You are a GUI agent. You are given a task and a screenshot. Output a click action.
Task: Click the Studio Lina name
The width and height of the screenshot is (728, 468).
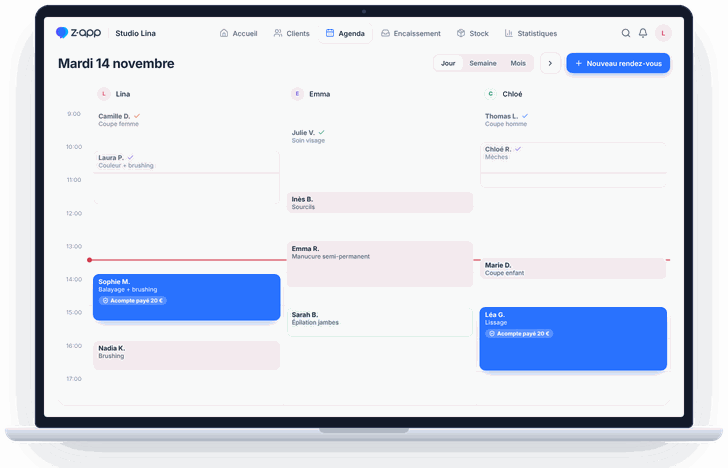point(136,33)
